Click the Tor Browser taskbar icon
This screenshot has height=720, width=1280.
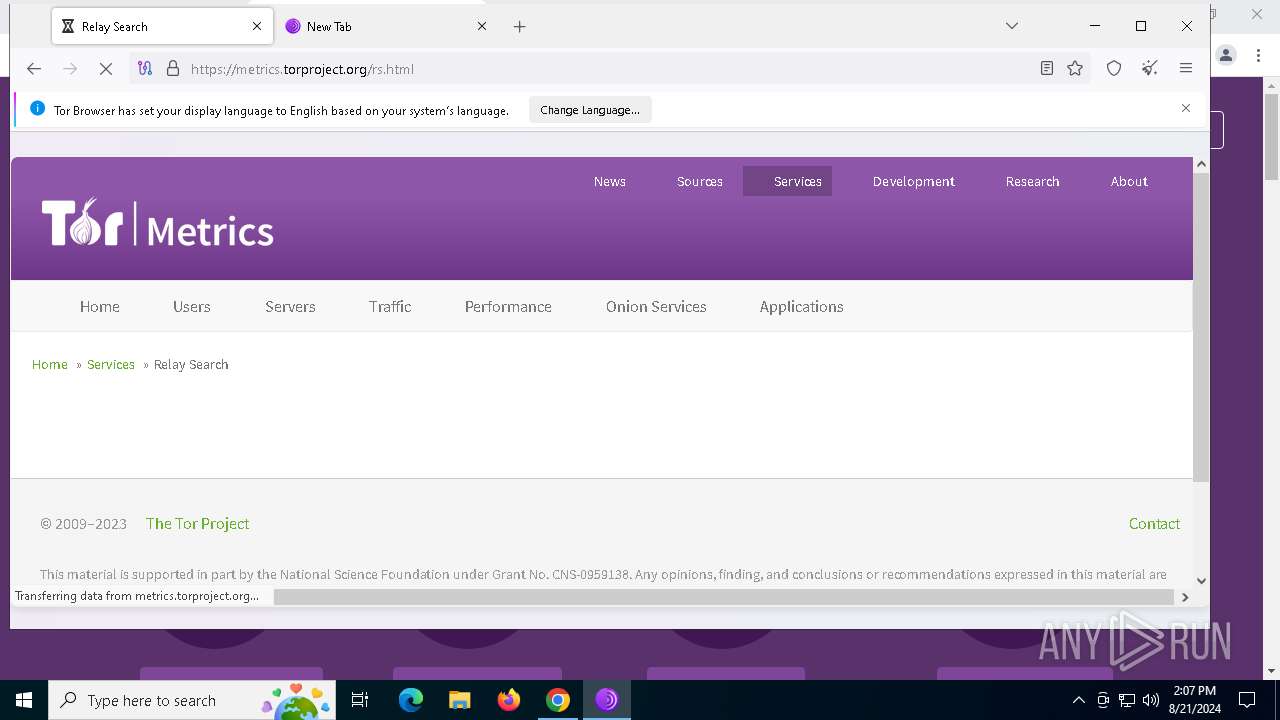pyautogui.click(x=607, y=700)
